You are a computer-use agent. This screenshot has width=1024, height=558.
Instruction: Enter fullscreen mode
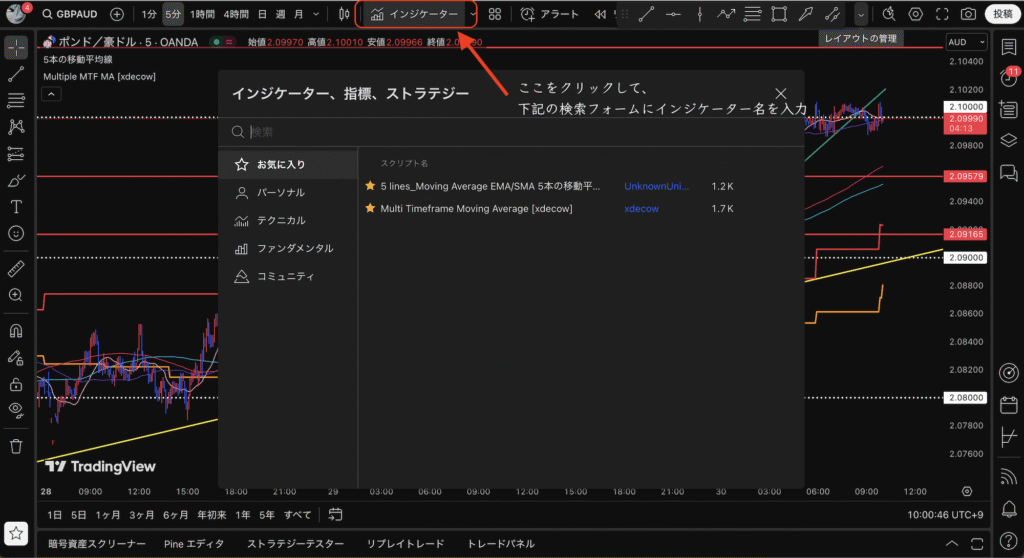coord(942,14)
